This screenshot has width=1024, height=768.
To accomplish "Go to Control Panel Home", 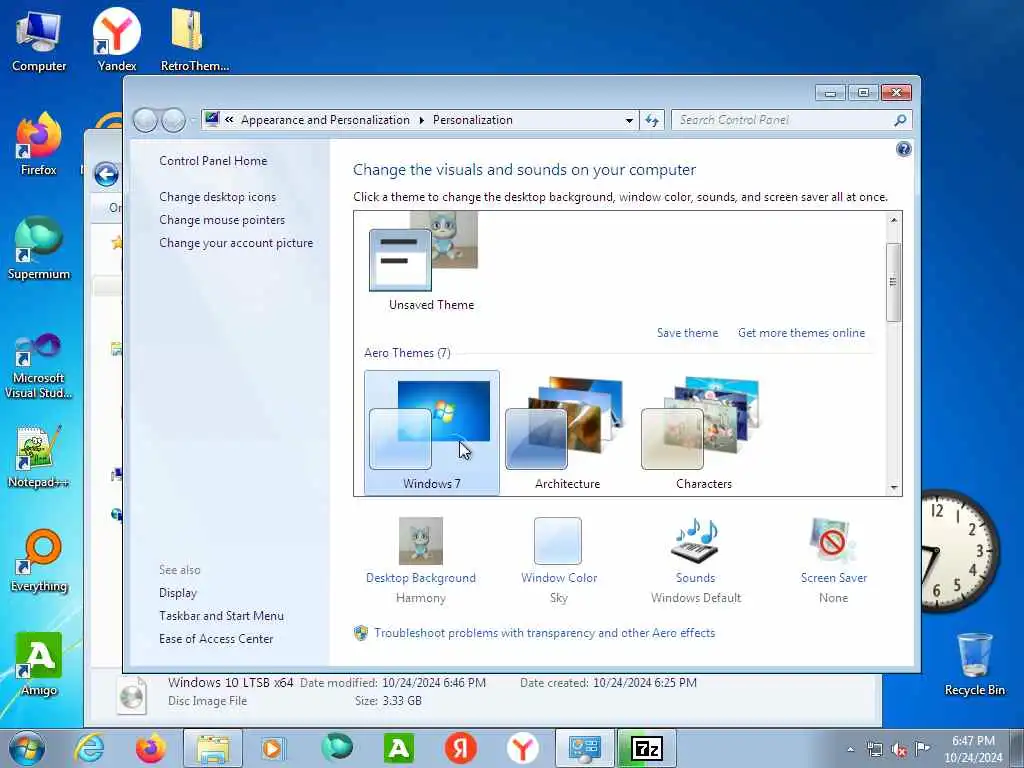I will [213, 161].
